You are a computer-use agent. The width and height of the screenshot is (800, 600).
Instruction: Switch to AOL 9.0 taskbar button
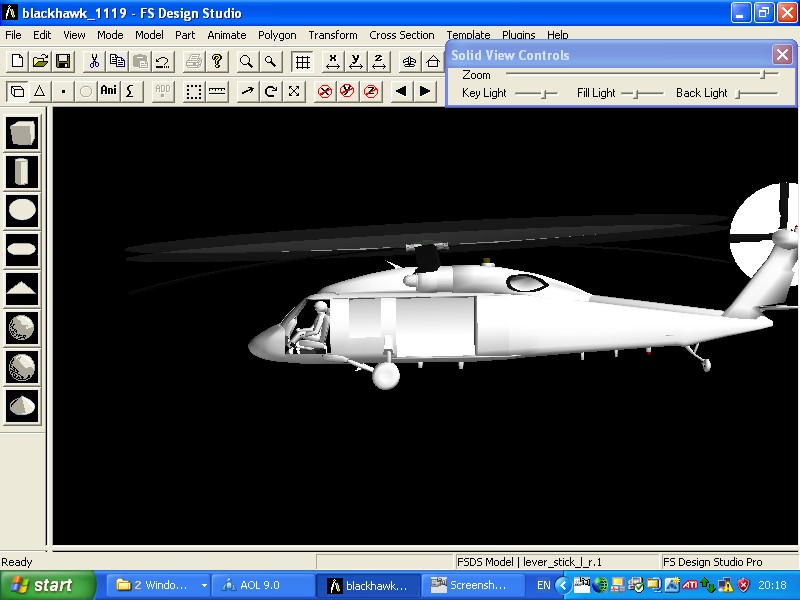(x=260, y=585)
